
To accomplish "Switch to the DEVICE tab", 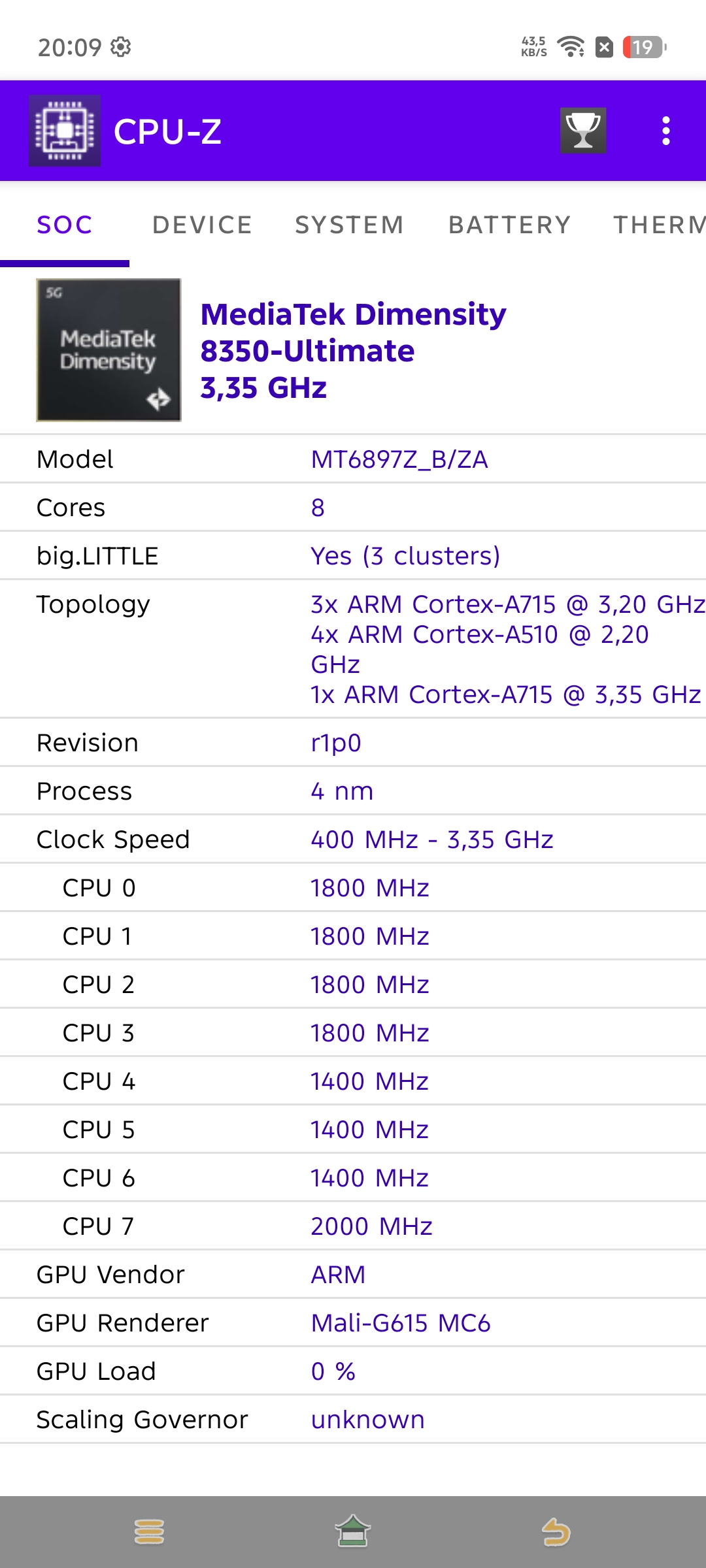I will pyautogui.click(x=202, y=225).
